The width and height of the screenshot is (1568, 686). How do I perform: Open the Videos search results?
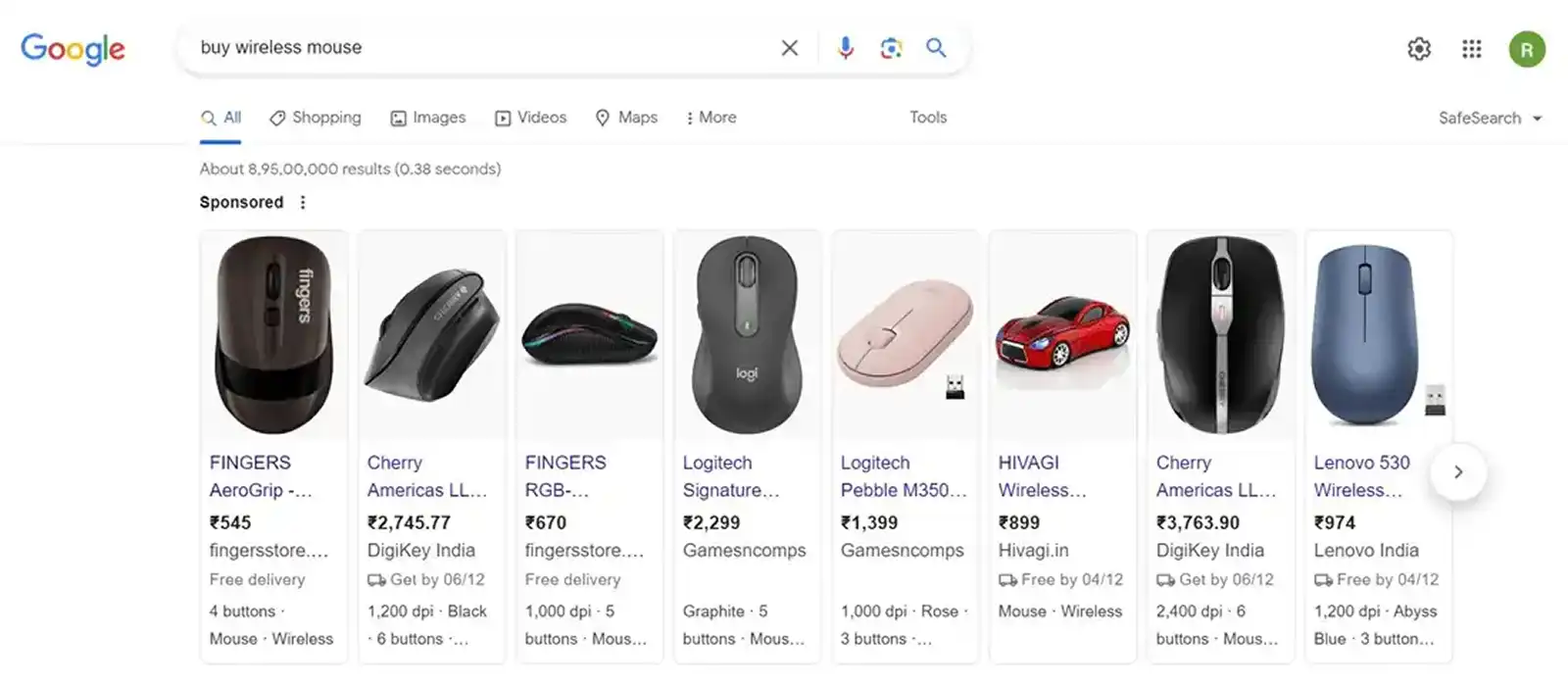[530, 117]
